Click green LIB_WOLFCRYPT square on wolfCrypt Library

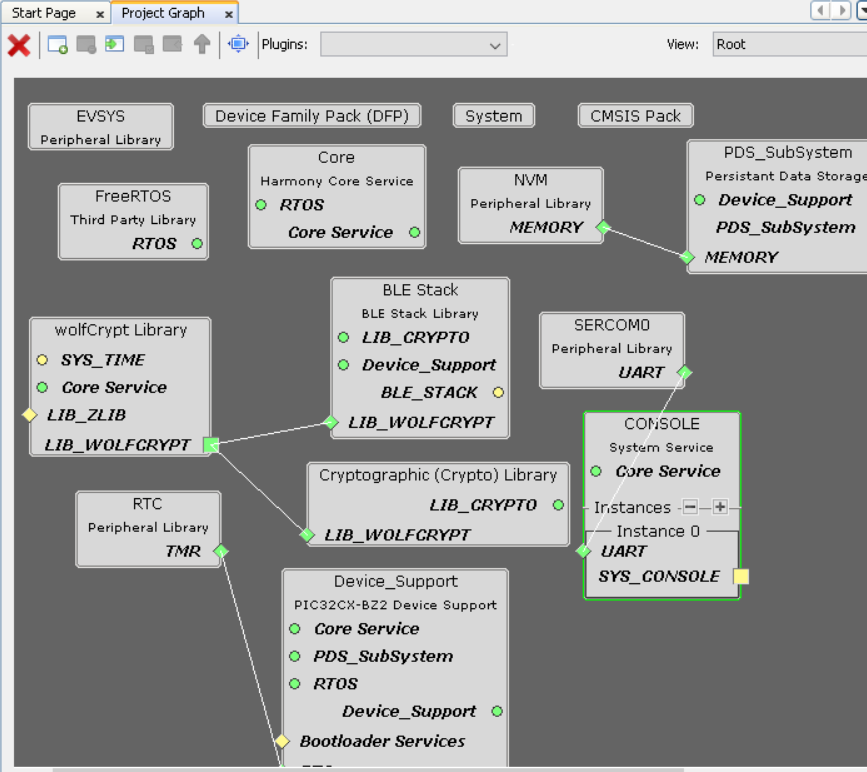210,445
